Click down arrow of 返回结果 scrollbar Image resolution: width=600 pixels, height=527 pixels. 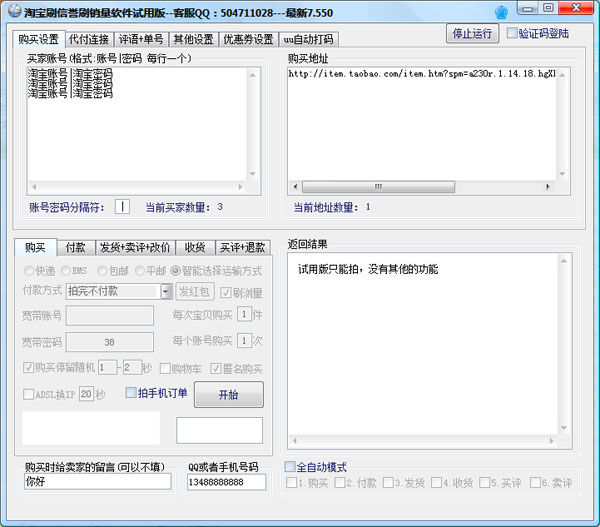point(564,427)
